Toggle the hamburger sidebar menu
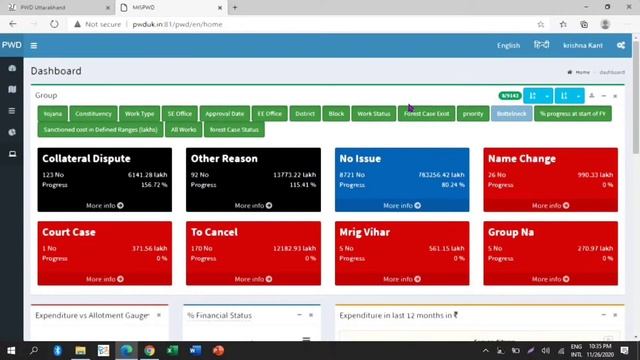Image resolution: width=640 pixels, height=360 pixels. (34, 45)
